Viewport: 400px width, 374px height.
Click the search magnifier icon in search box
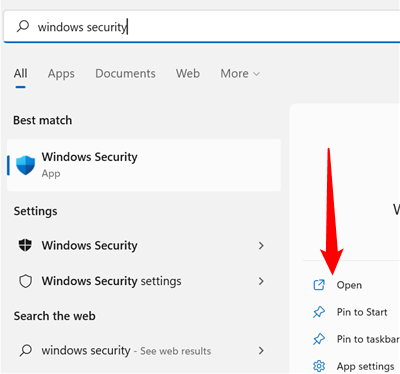click(x=23, y=26)
